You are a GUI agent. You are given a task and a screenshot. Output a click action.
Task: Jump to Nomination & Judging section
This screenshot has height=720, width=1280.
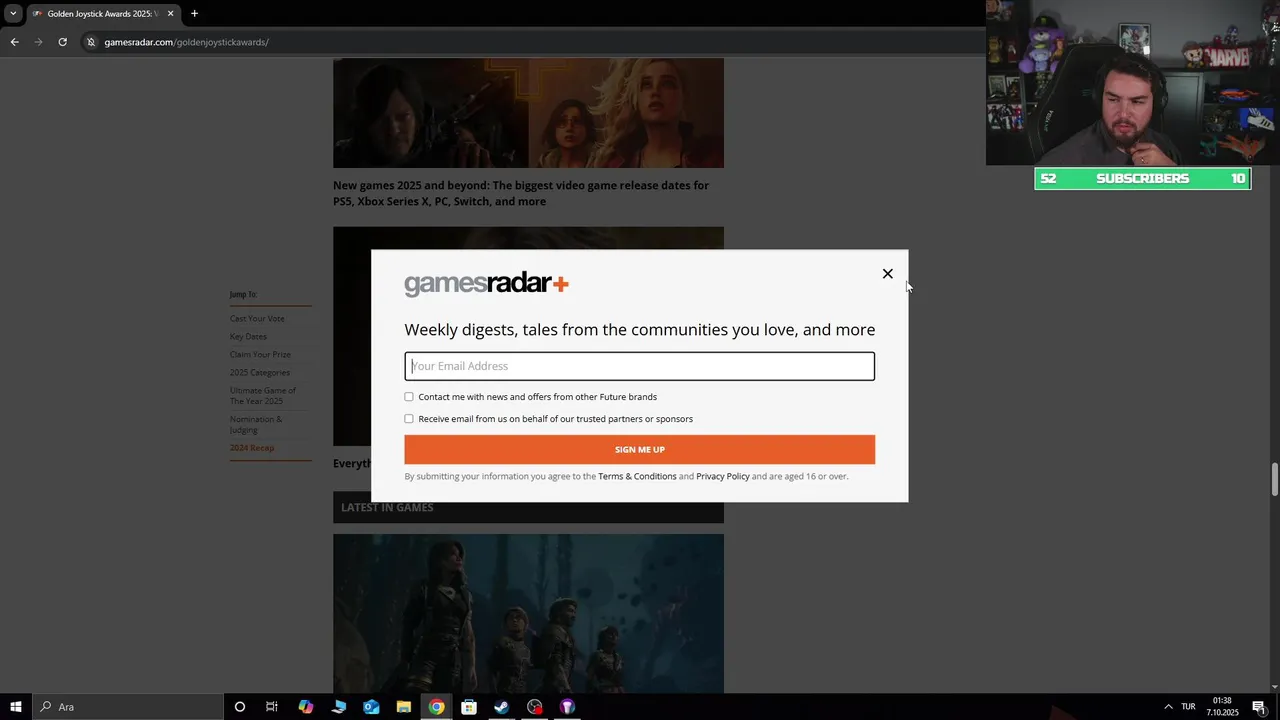[256, 424]
